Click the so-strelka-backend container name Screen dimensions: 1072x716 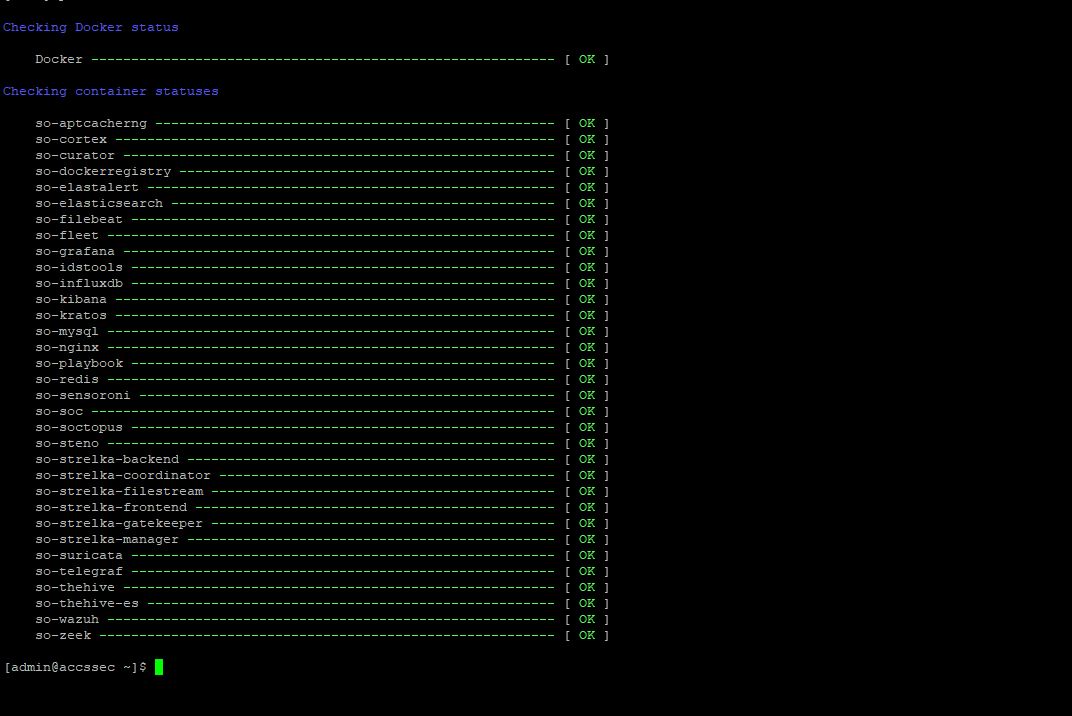(107, 460)
